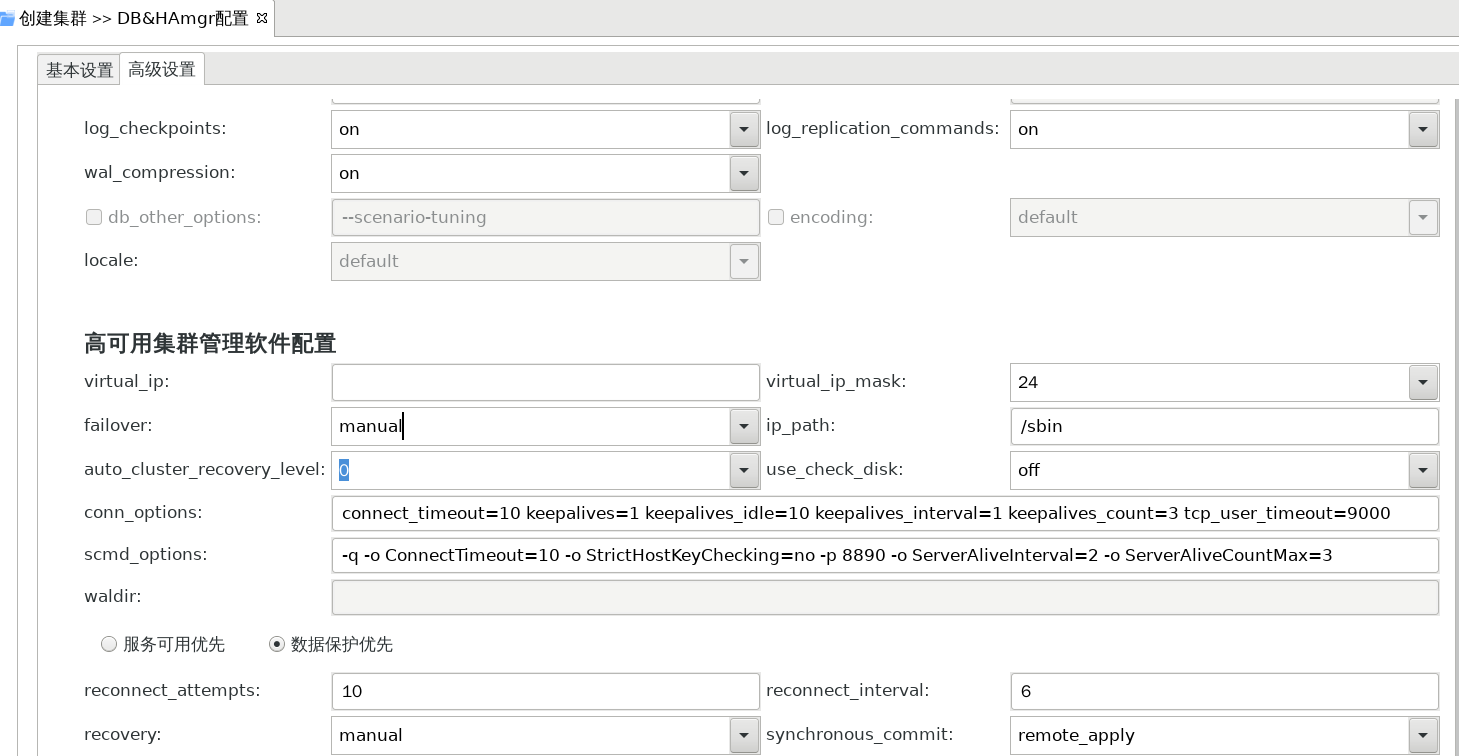Tick the encoding checkbox

[x=776, y=217]
